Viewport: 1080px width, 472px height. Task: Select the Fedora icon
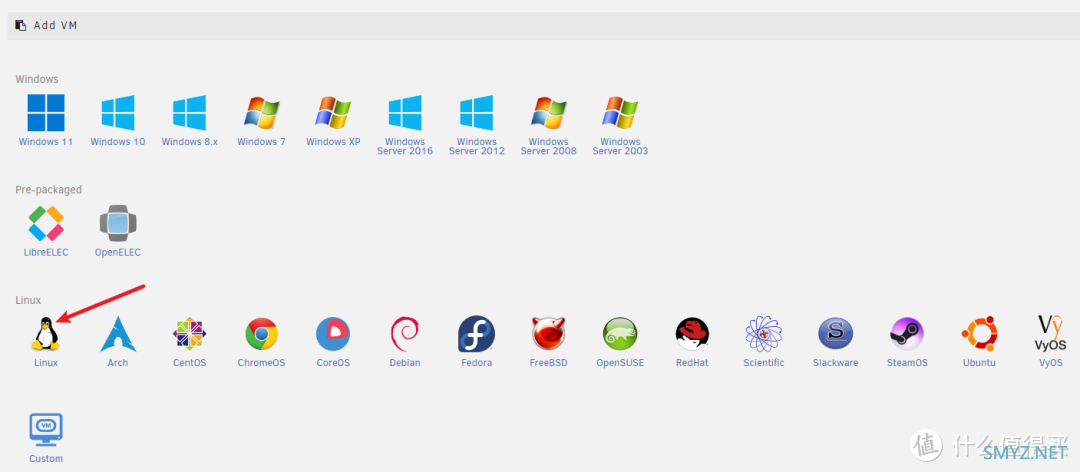point(477,334)
